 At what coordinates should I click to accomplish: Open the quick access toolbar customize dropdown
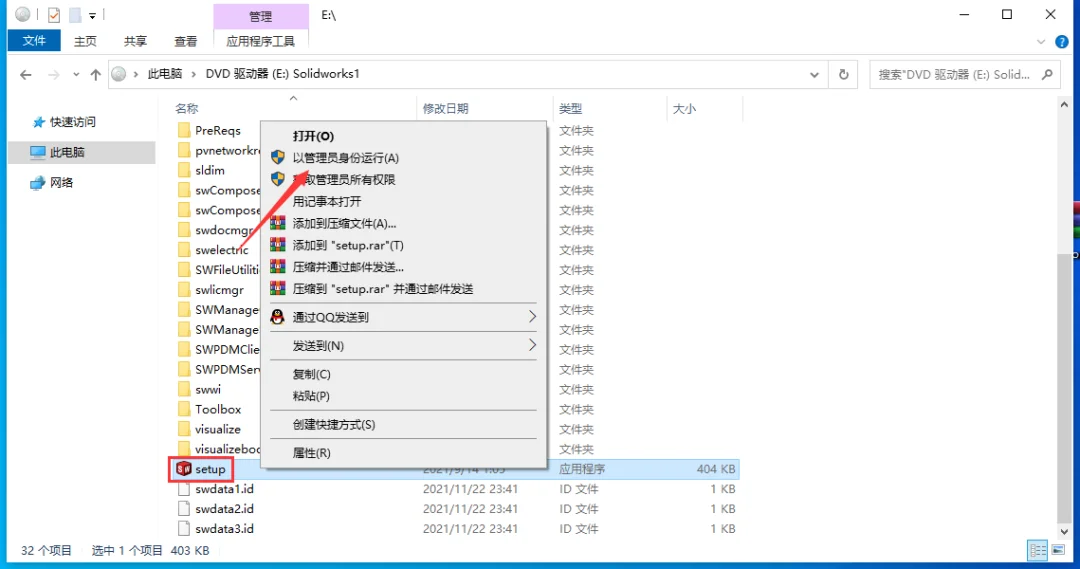92,15
